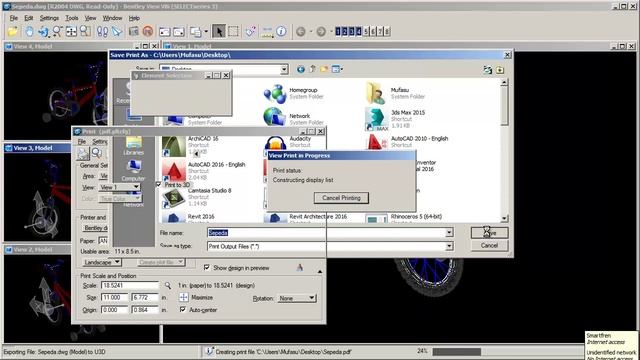Viewport: 640px width, 360px height.
Task: Click the scale assistant magnifier icon
Action: tap(168, 285)
